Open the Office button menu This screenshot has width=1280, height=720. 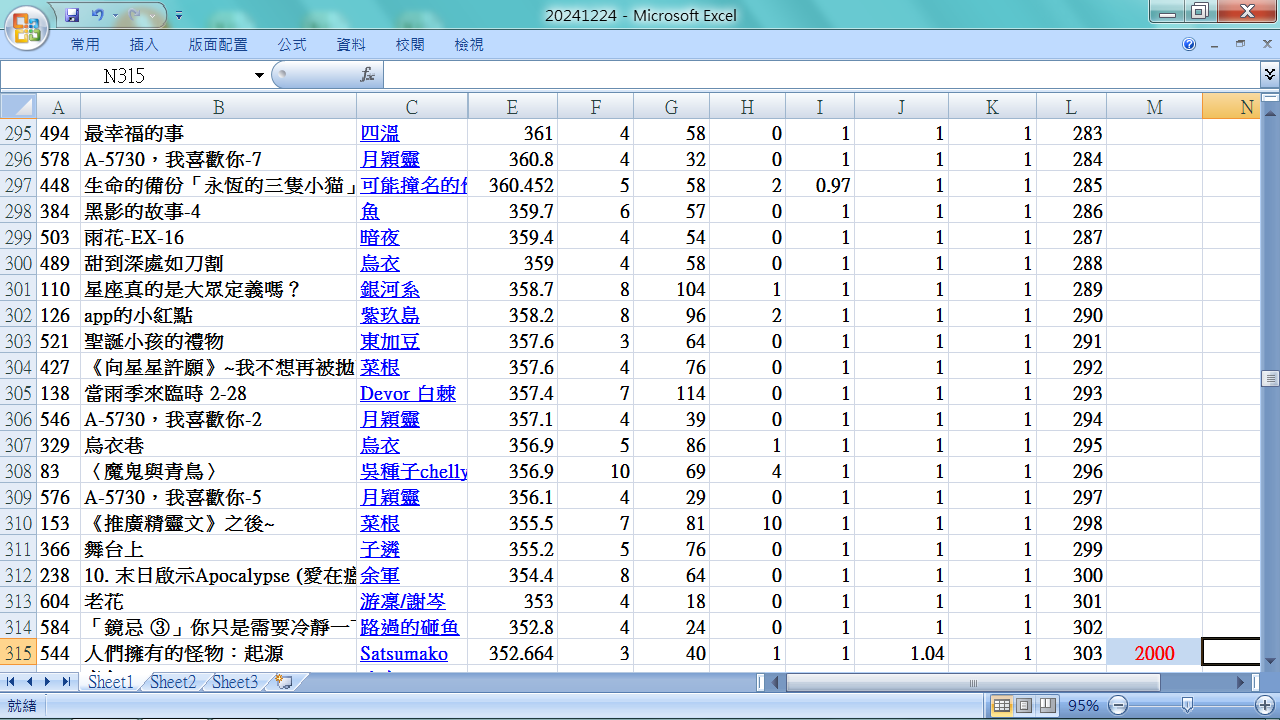point(27,26)
